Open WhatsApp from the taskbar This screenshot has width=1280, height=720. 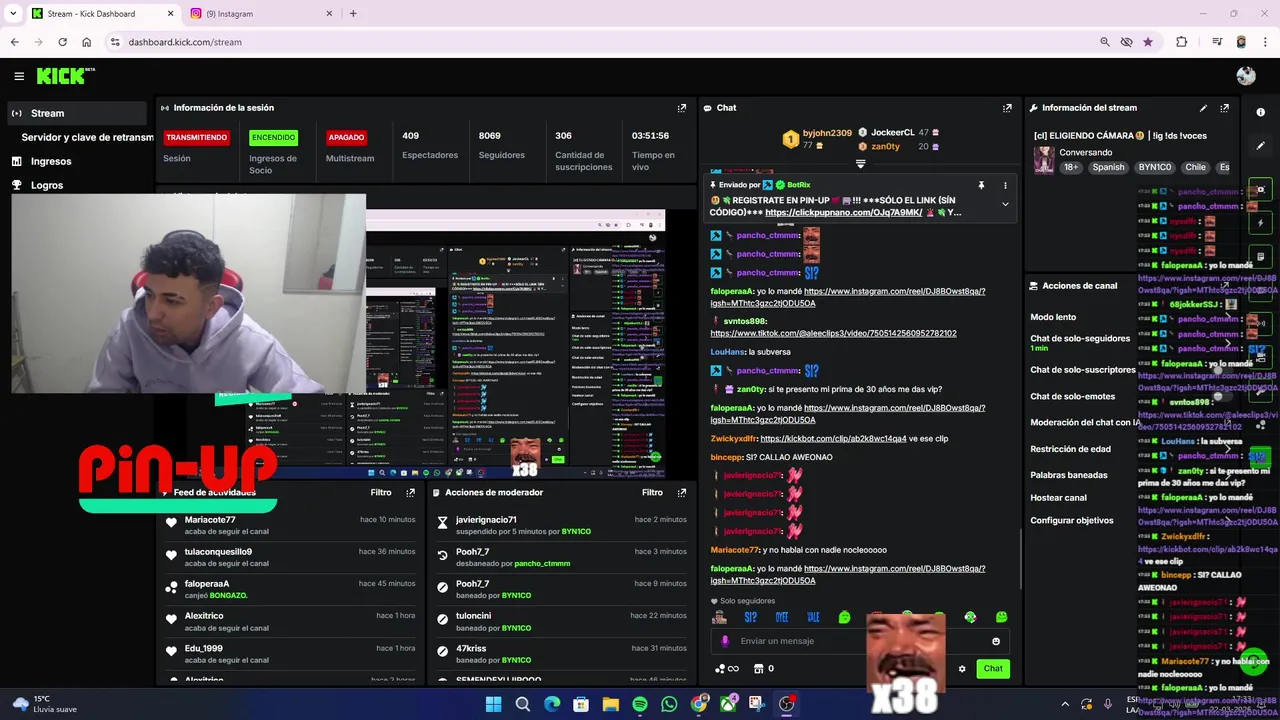click(x=669, y=705)
